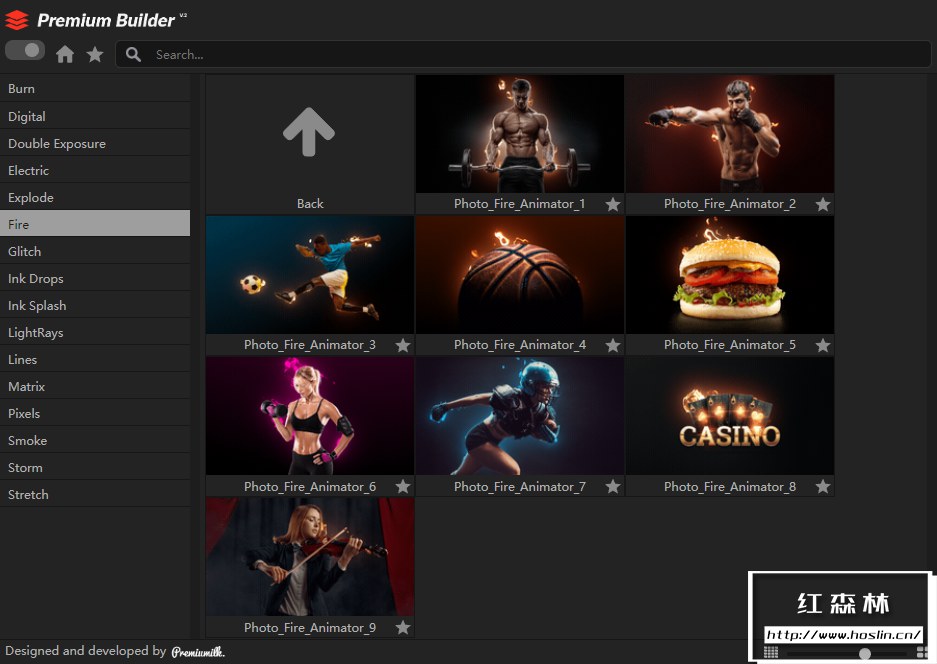Click the Home icon
Image resolution: width=937 pixels, height=664 pixels.
click(65, 54)
